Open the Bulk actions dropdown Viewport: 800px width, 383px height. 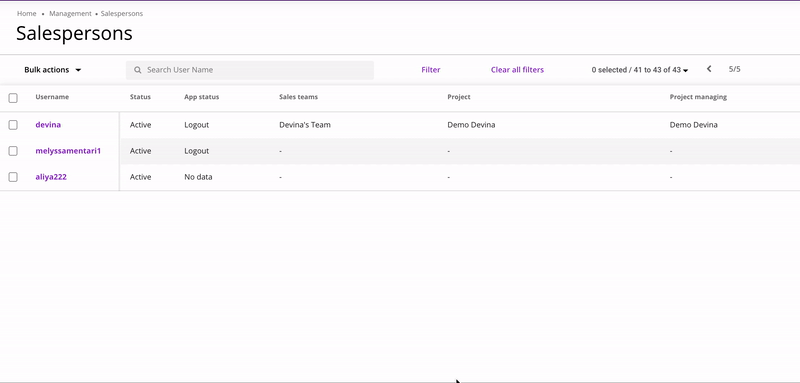pyautogui.click(x=53, y=70)
